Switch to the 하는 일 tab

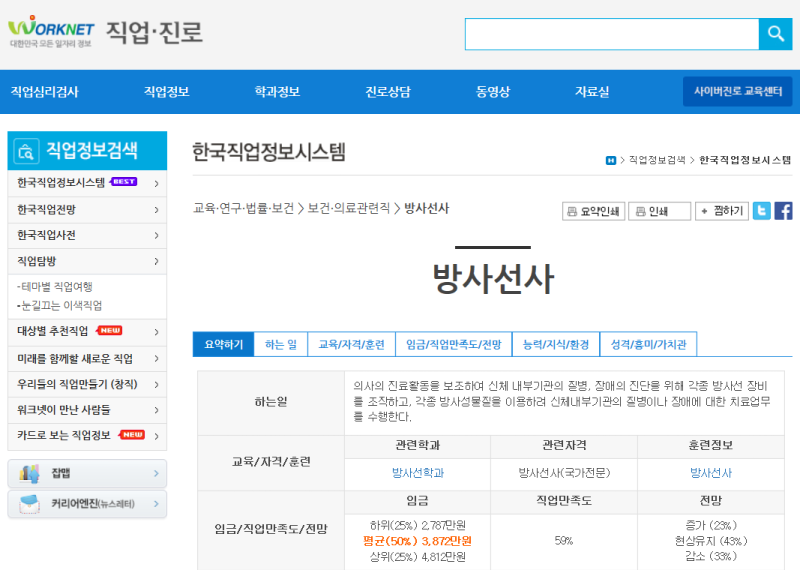coord(281,344)
